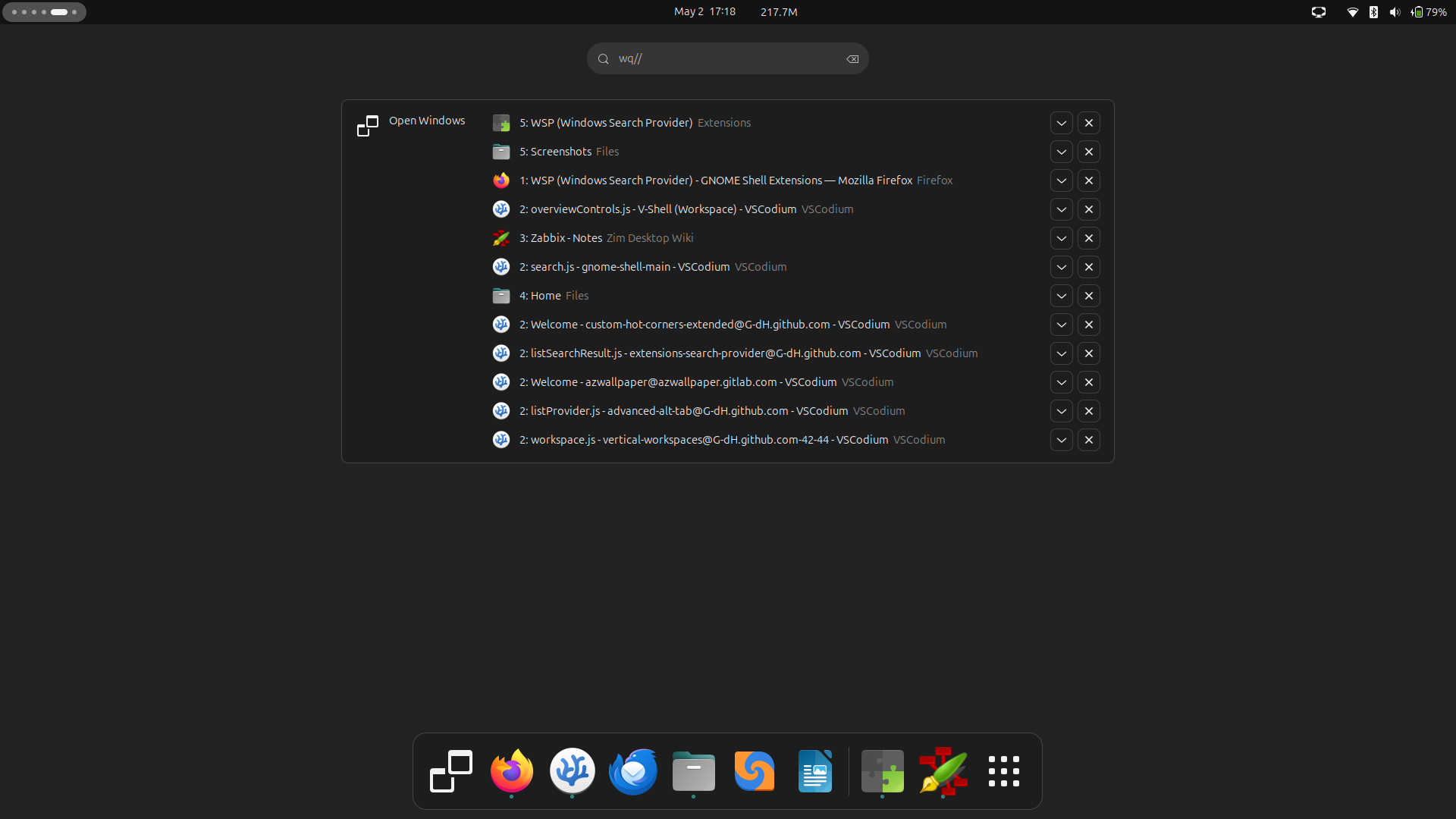Close the WSP Extensions window
The image size is (1456, 819).
pyautogui.click(x=1089, y=123)
